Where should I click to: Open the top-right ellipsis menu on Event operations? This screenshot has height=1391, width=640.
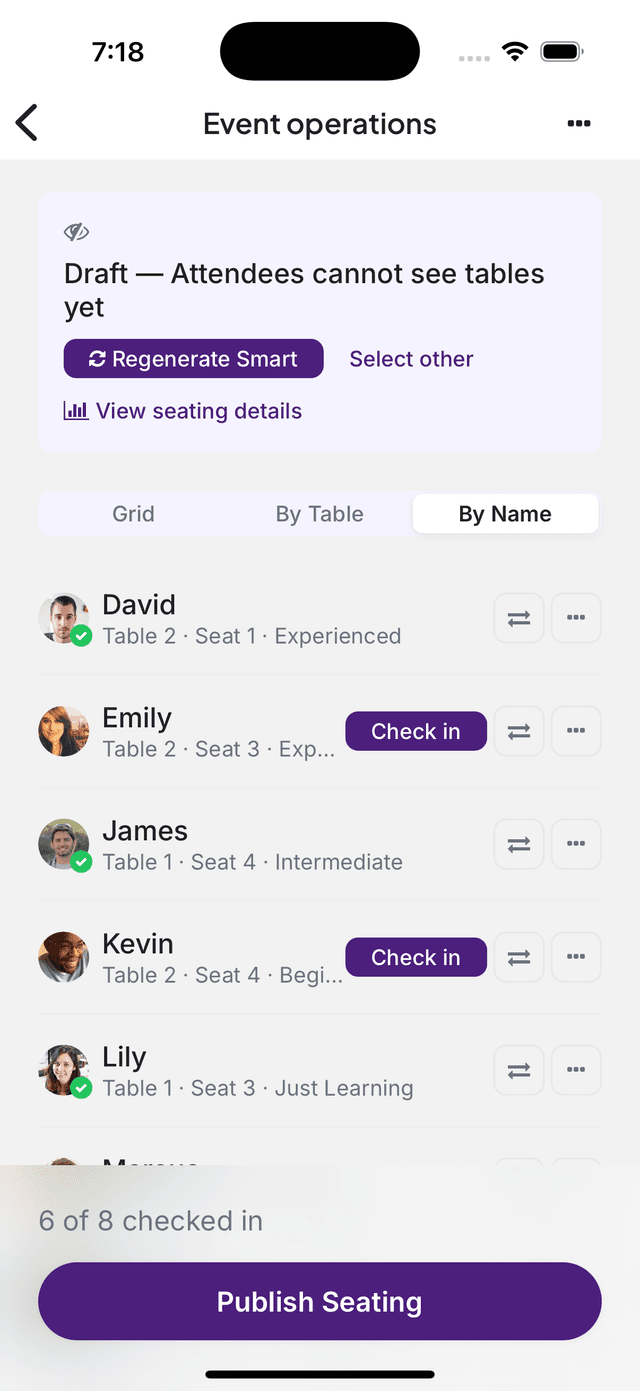pos(579,123)
